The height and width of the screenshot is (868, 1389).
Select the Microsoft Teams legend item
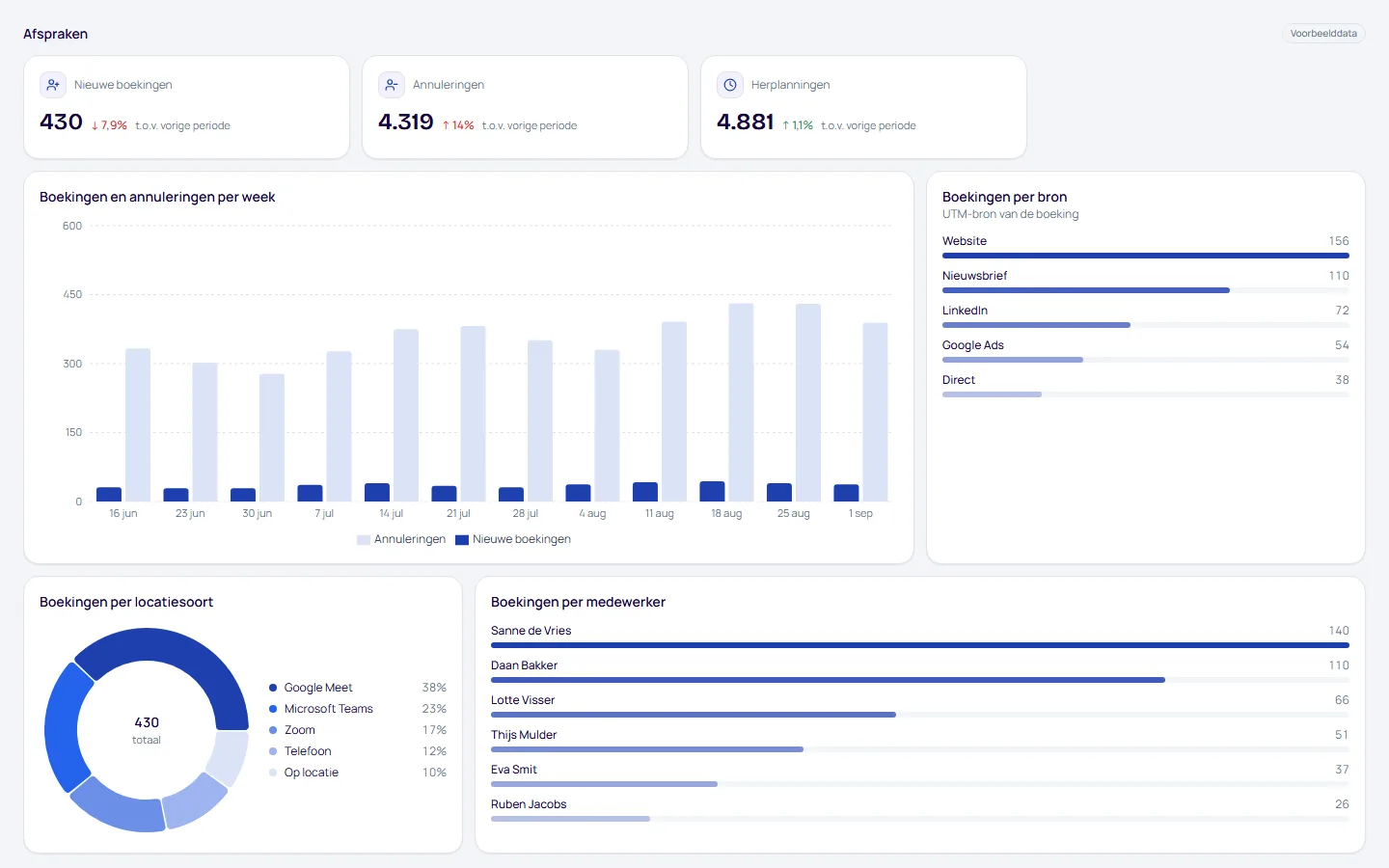tap(358, 709)
